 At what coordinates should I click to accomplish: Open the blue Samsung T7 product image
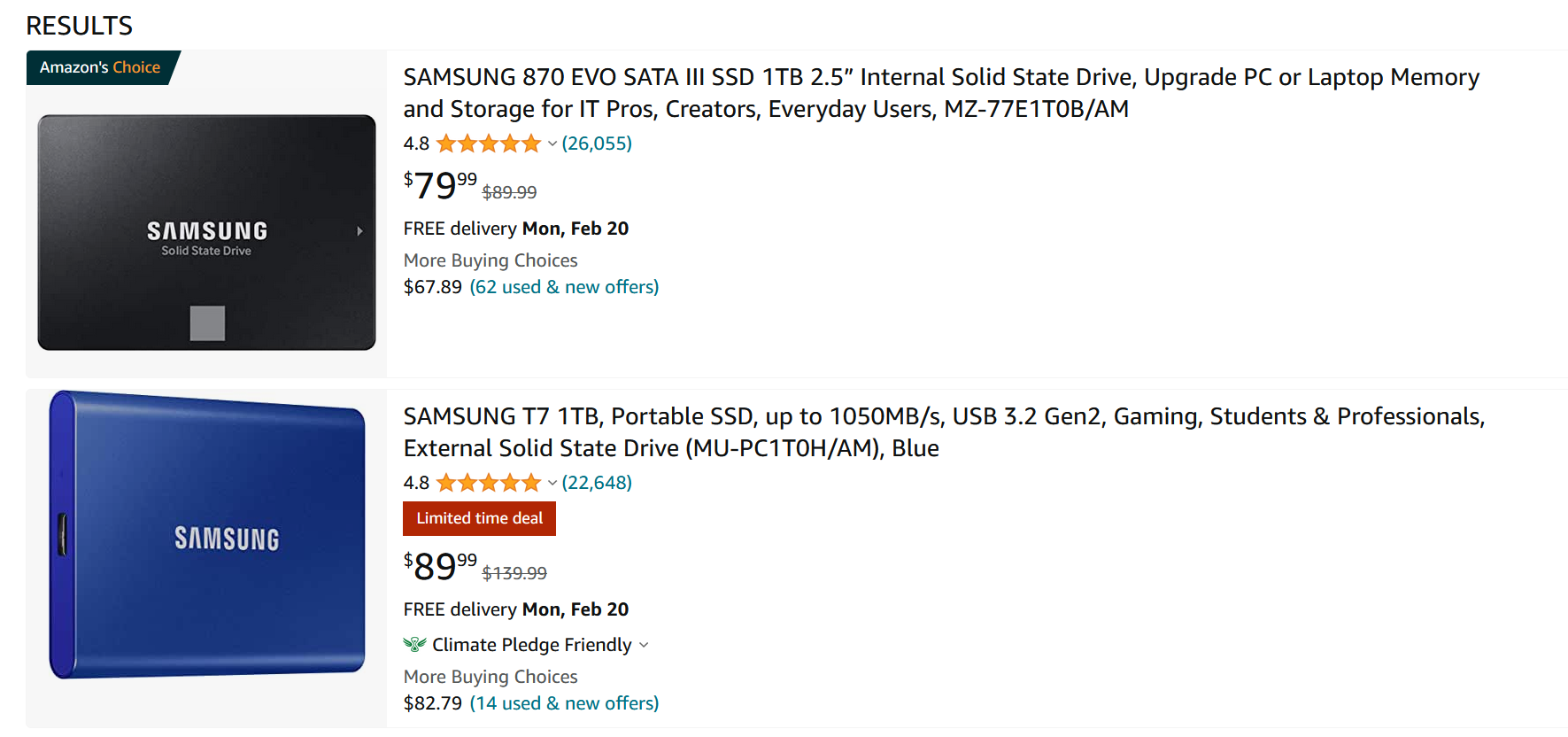[206, 535]
